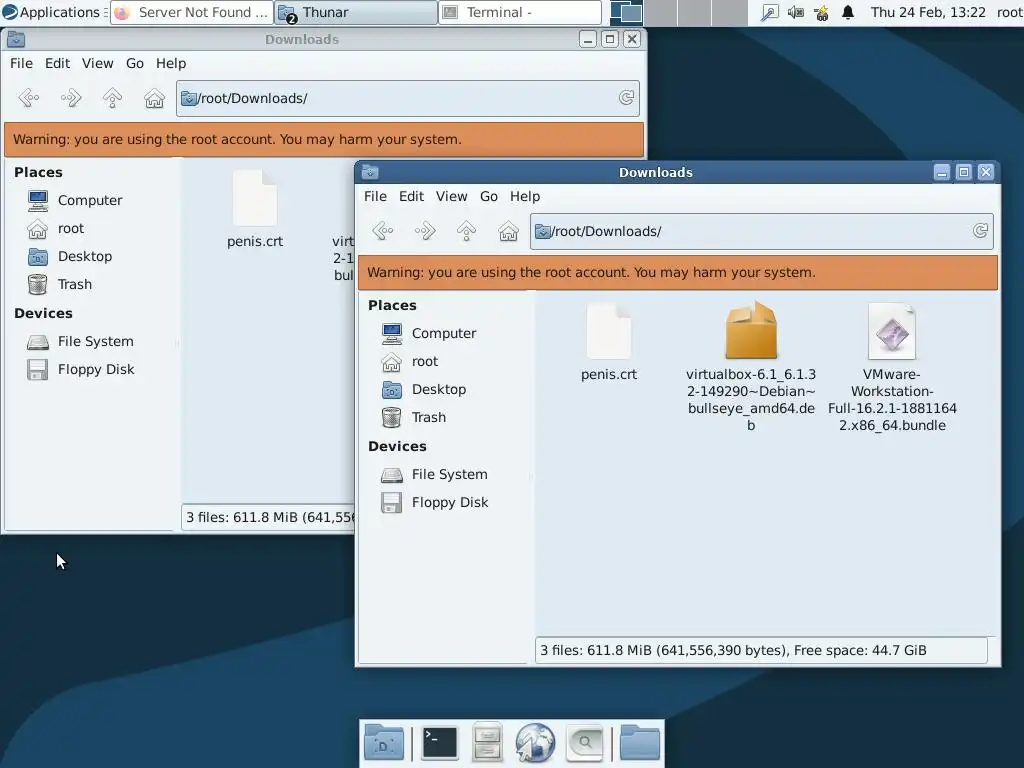Open View menu in rear Downloads window
1024x768 pixels.
coord(97,63)
